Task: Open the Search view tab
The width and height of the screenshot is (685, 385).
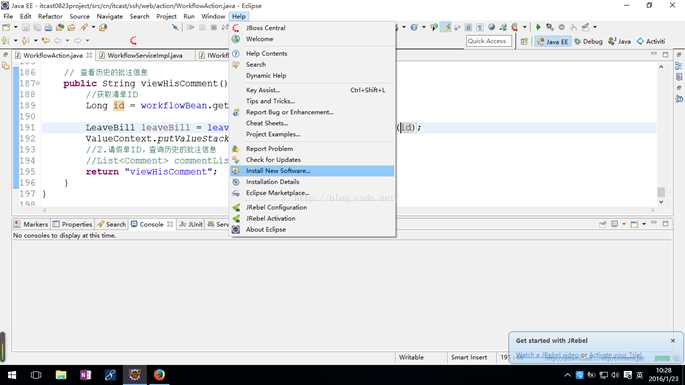Action: (111, 224)
